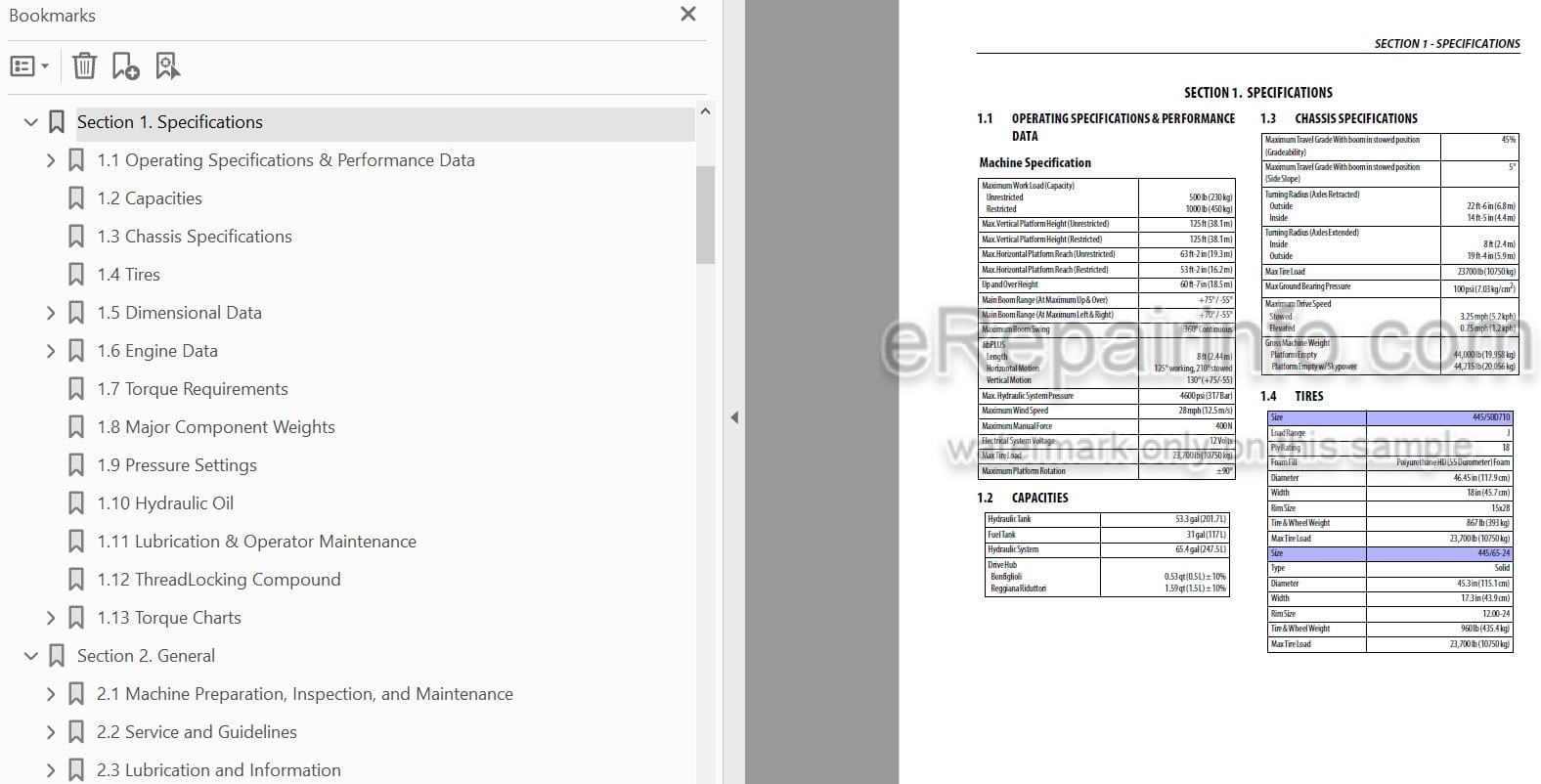The height and width of the screenshot is (784, 1541).
Task: Go to 1.10 Hydraulic Oil bookmark
Action: 165,503
